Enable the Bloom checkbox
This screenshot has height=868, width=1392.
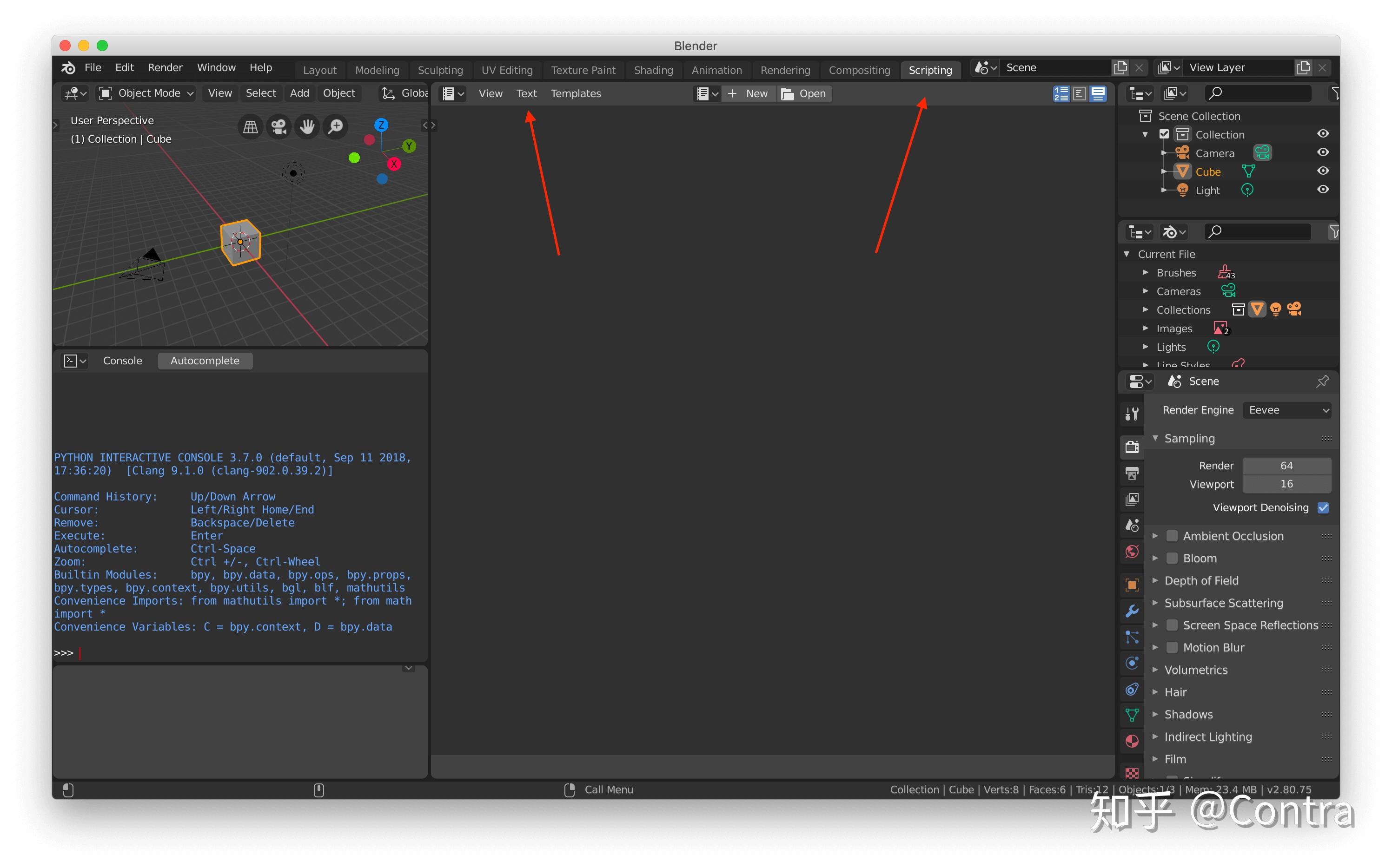(1173, 558)
